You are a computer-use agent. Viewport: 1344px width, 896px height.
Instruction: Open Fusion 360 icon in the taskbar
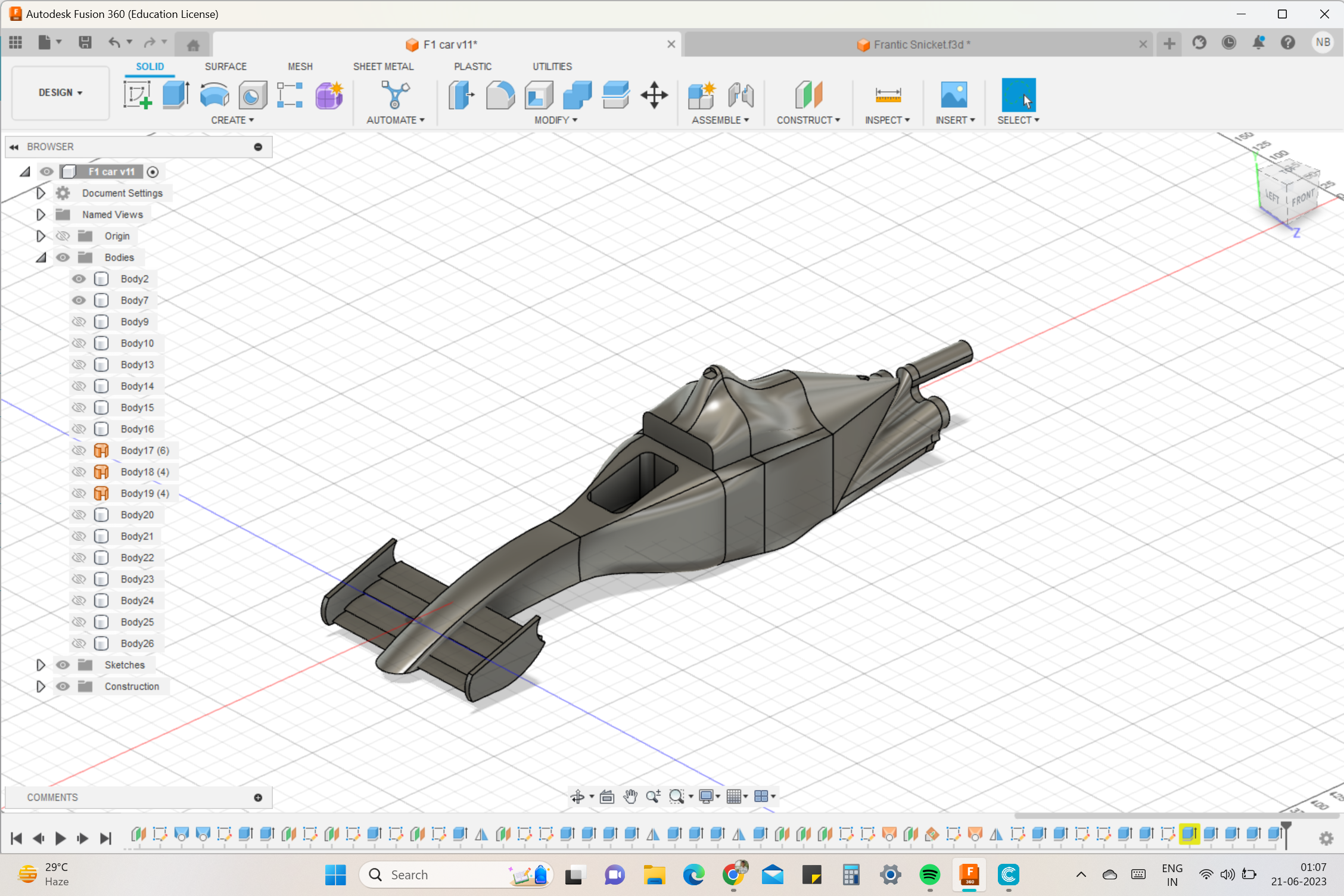(969, 875)
